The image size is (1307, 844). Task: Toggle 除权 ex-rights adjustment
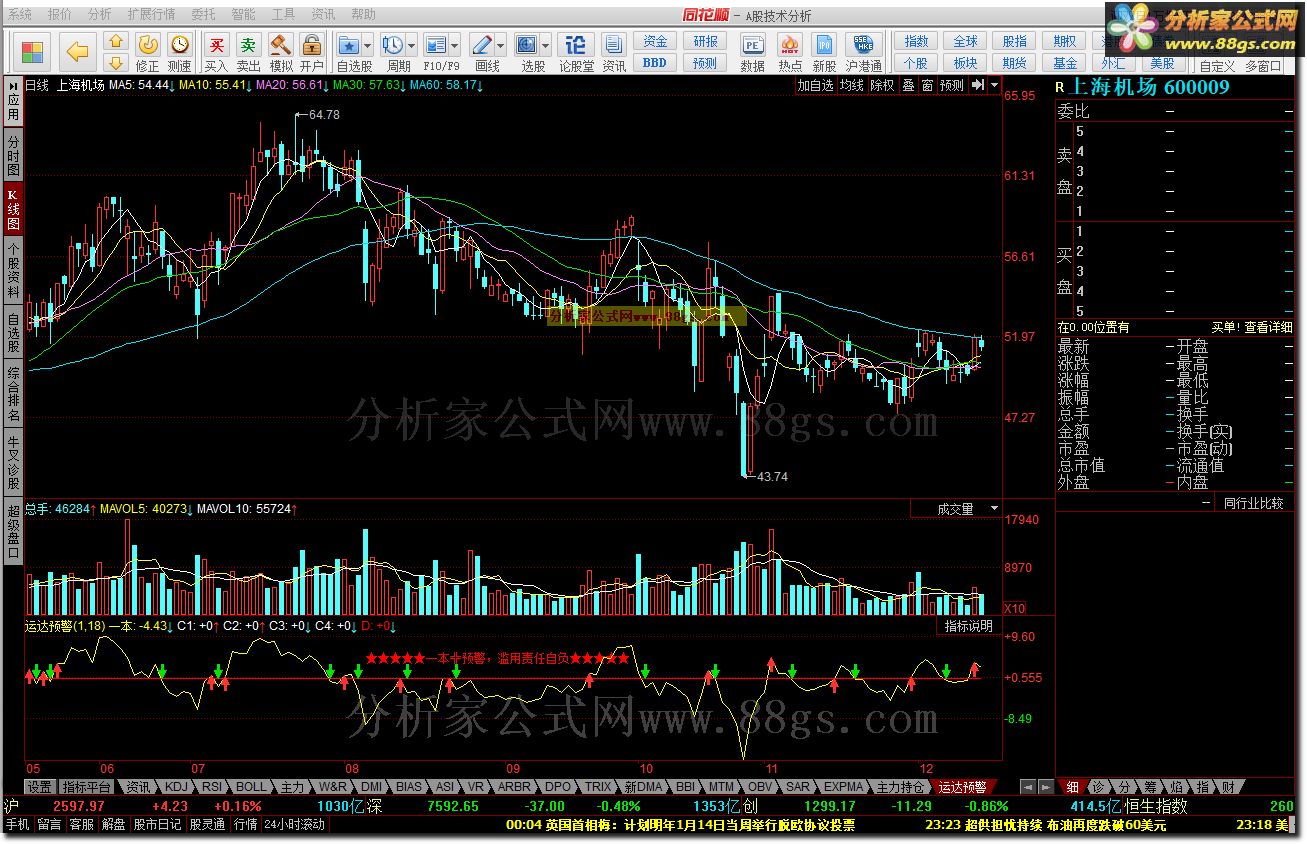tap(883, 86)
